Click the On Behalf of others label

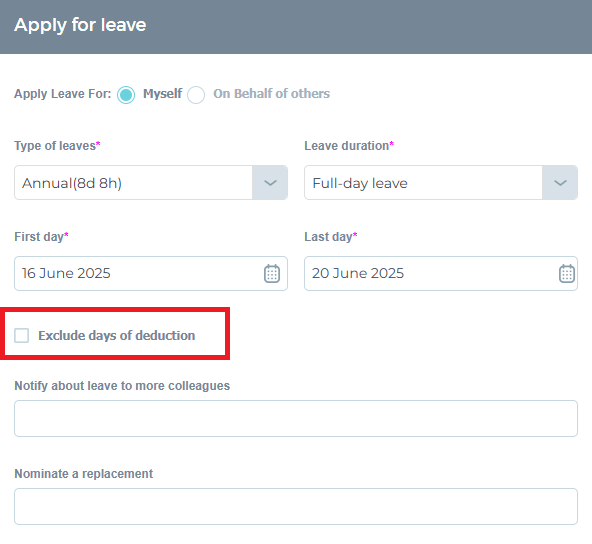271,94
